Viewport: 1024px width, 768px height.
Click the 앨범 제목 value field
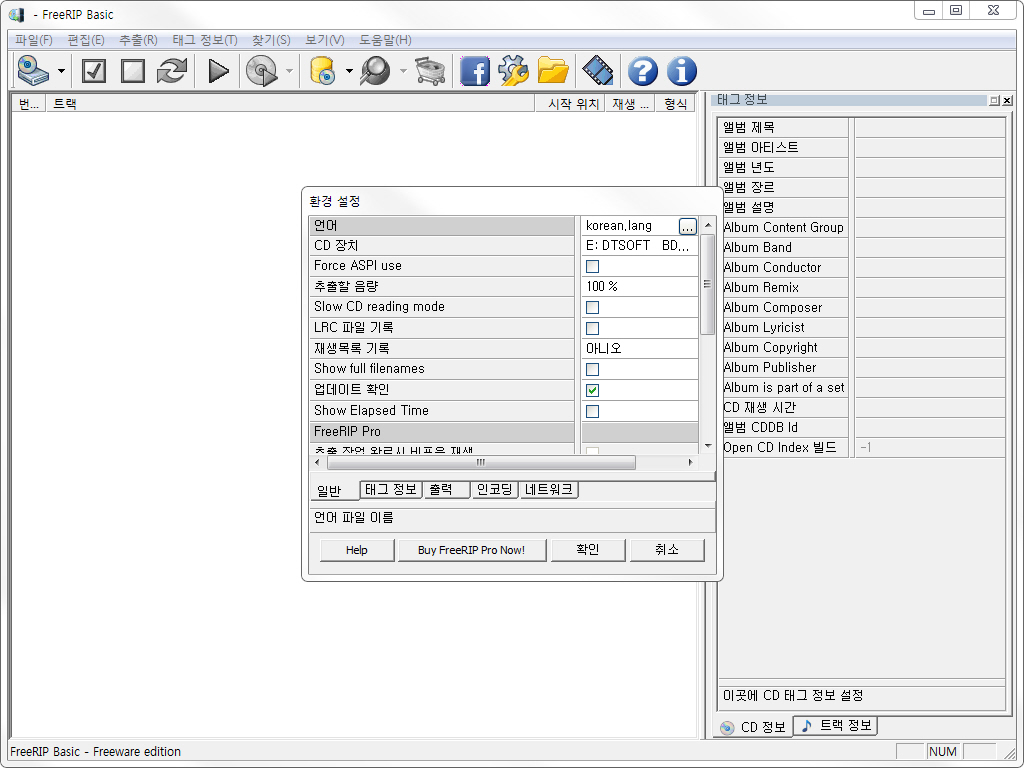(x=929, y=127)
